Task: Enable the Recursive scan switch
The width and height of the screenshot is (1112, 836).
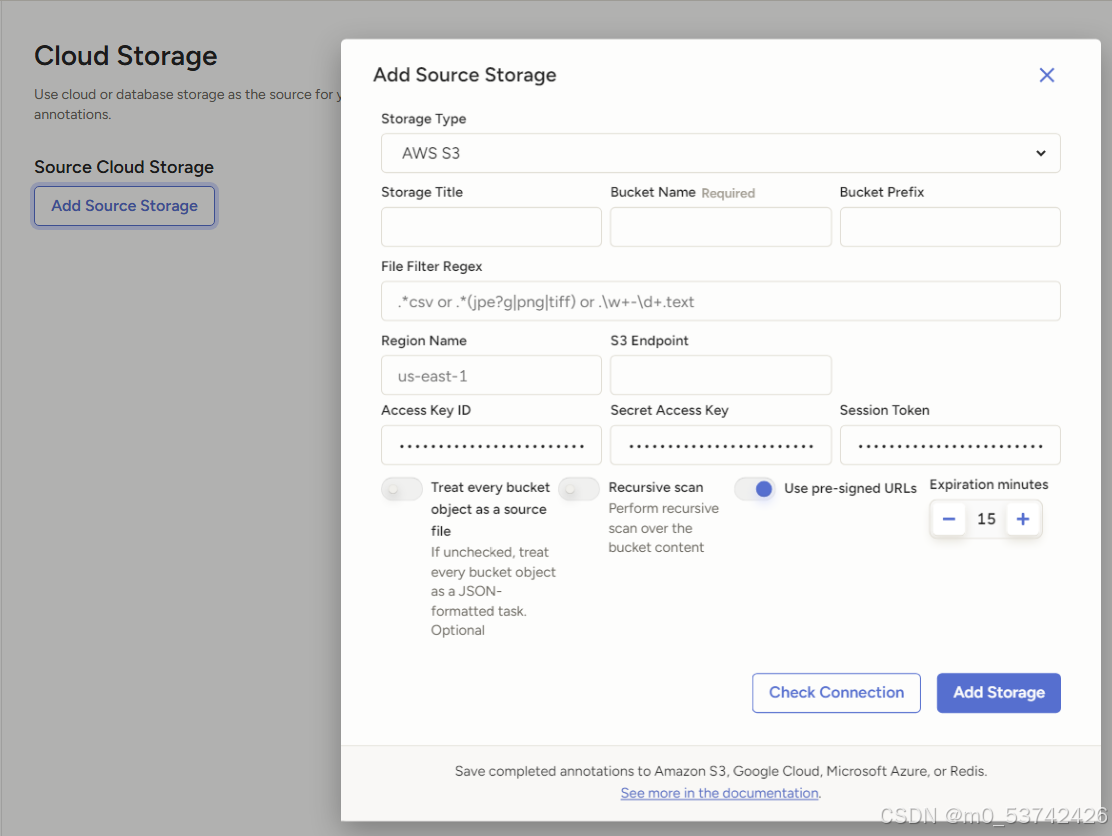Action: [x=579, y=489]
